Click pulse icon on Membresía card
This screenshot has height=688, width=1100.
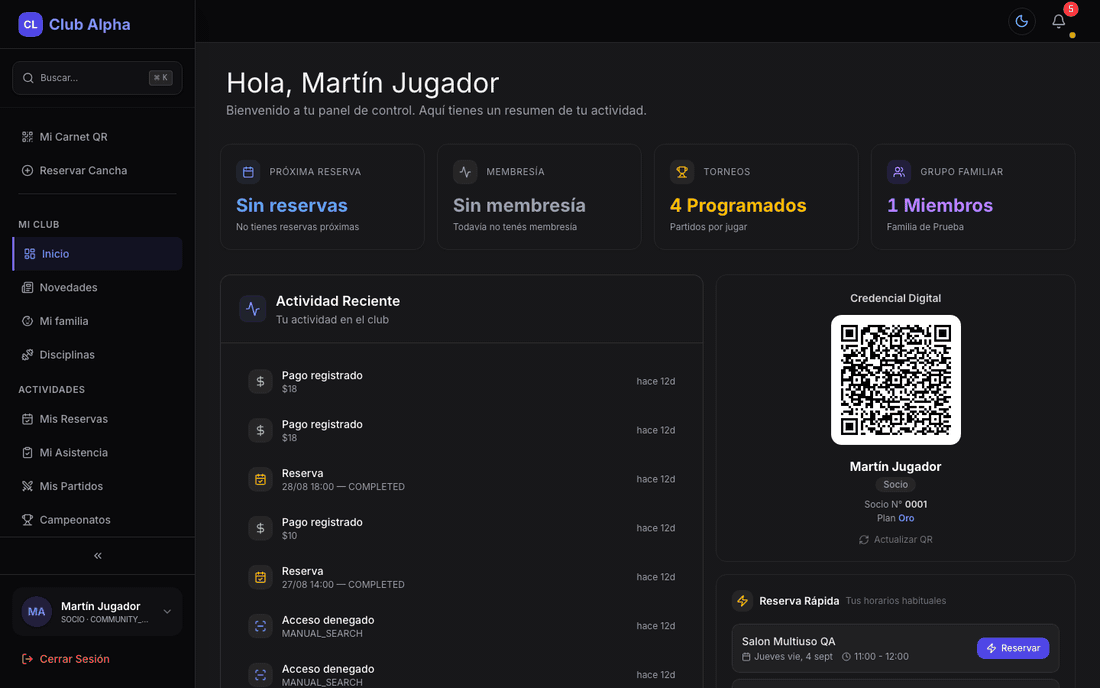point(465,172)
